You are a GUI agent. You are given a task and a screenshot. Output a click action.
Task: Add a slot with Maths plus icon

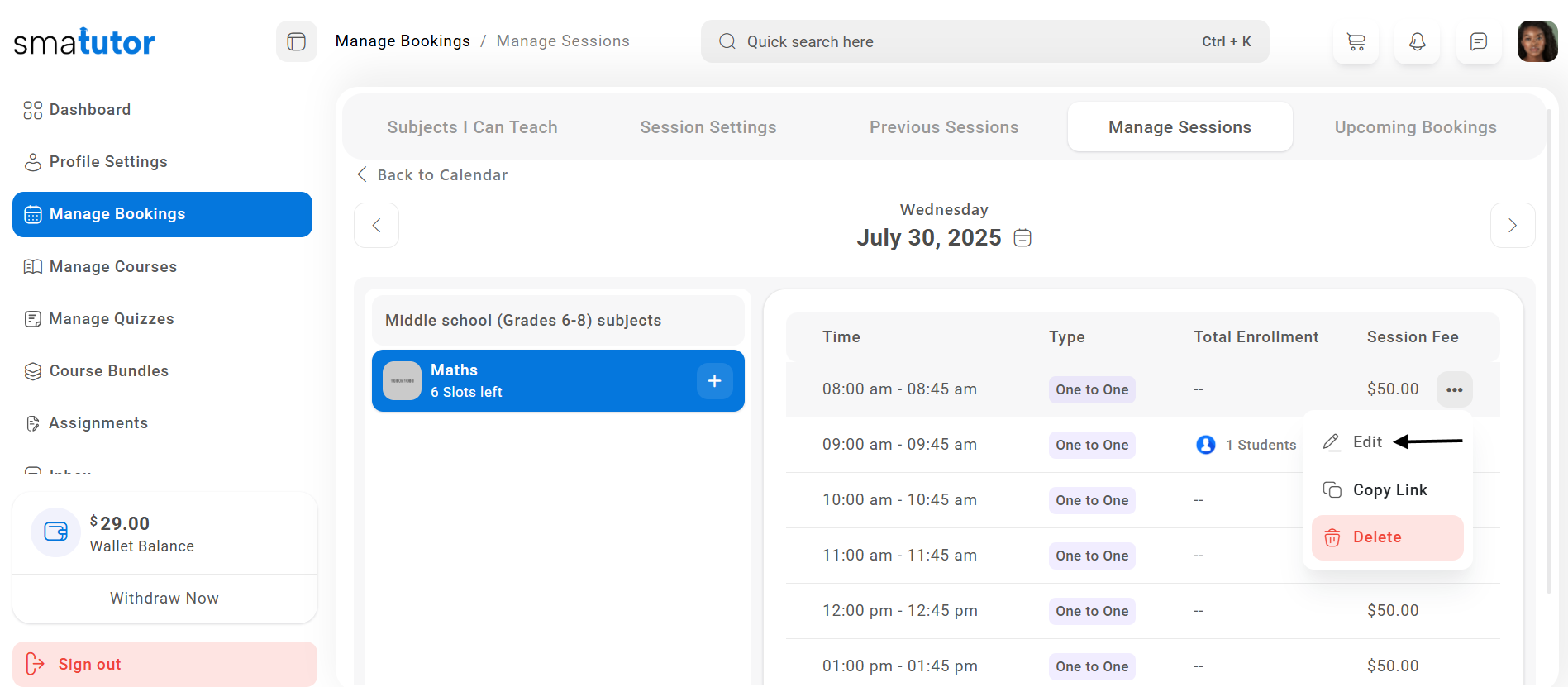714,381
